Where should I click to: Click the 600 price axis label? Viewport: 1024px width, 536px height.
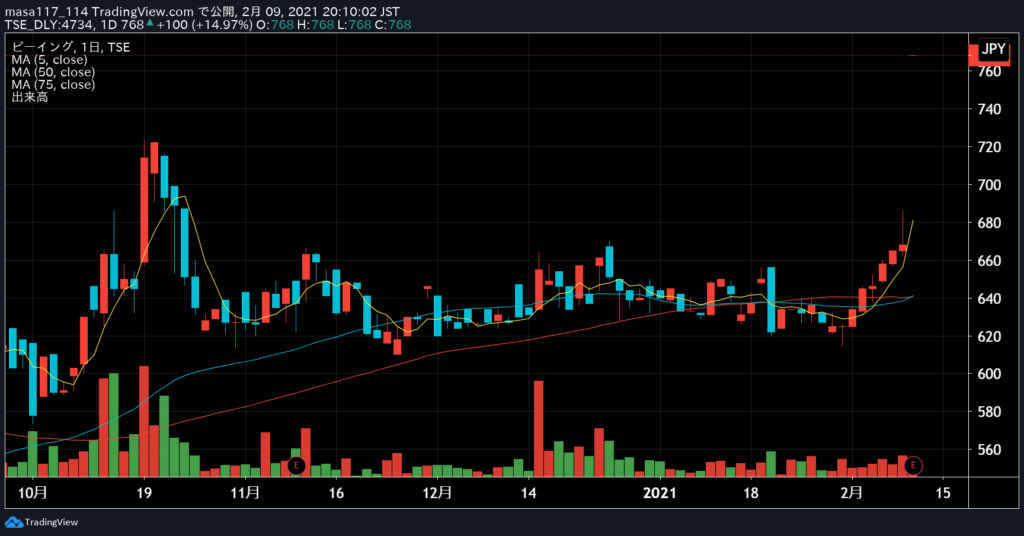[989, 374]
